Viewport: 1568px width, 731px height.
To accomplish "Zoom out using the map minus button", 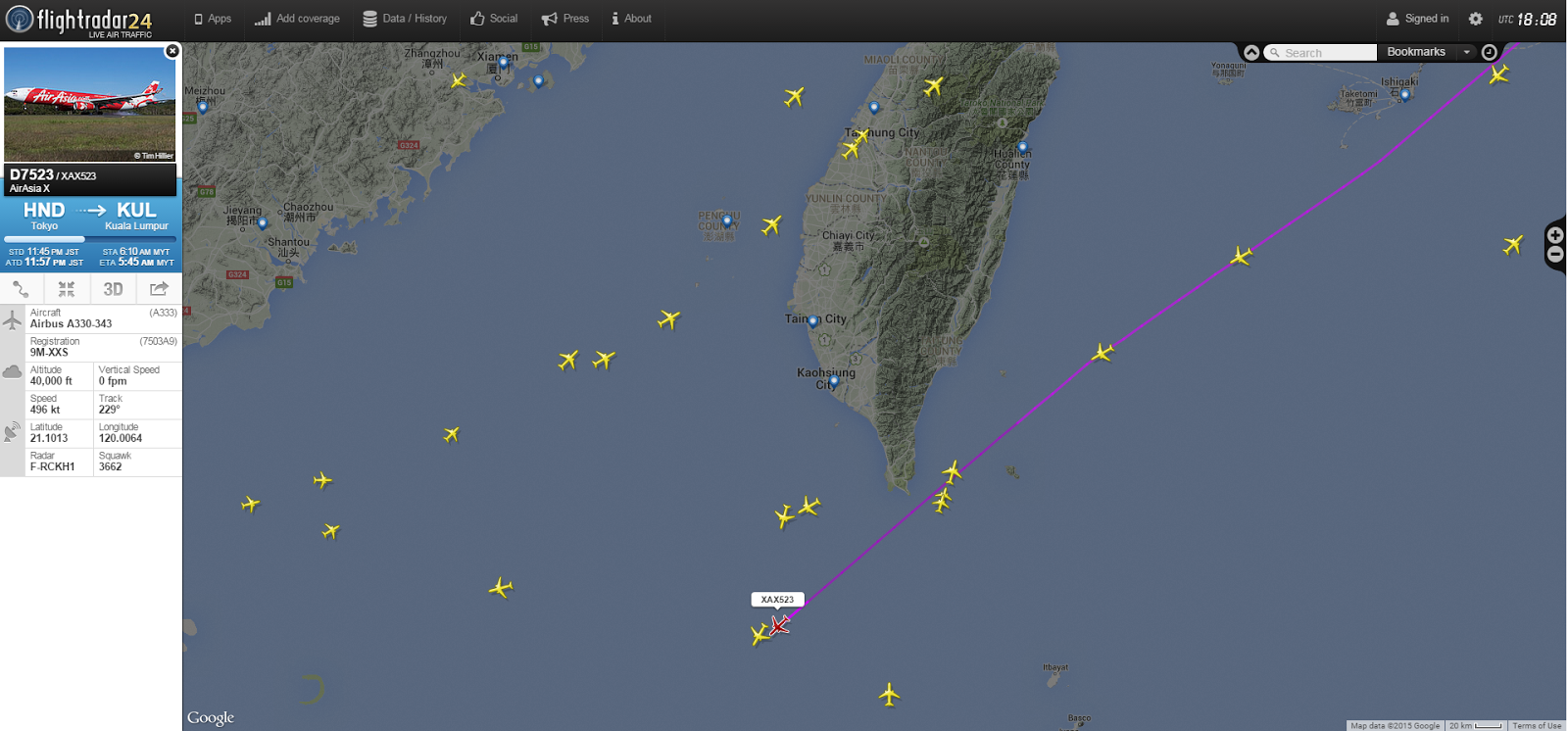I will click(x=1555, y=254).
